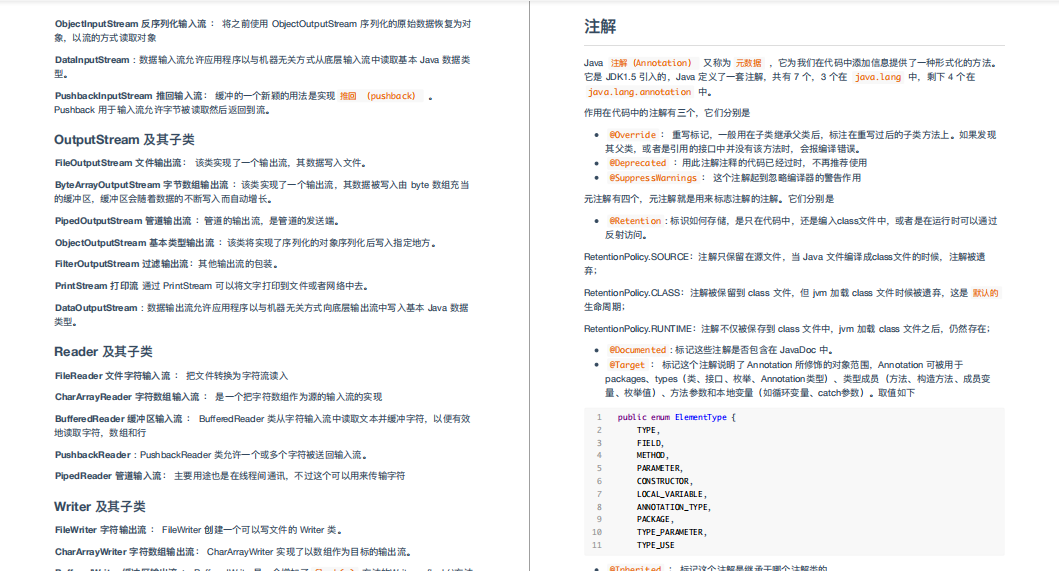Image resolution: width=1059 pixels, height=571 pixels.
Task: Click "CONSTRUCTOR," in the code block
Action: (665, 481)
